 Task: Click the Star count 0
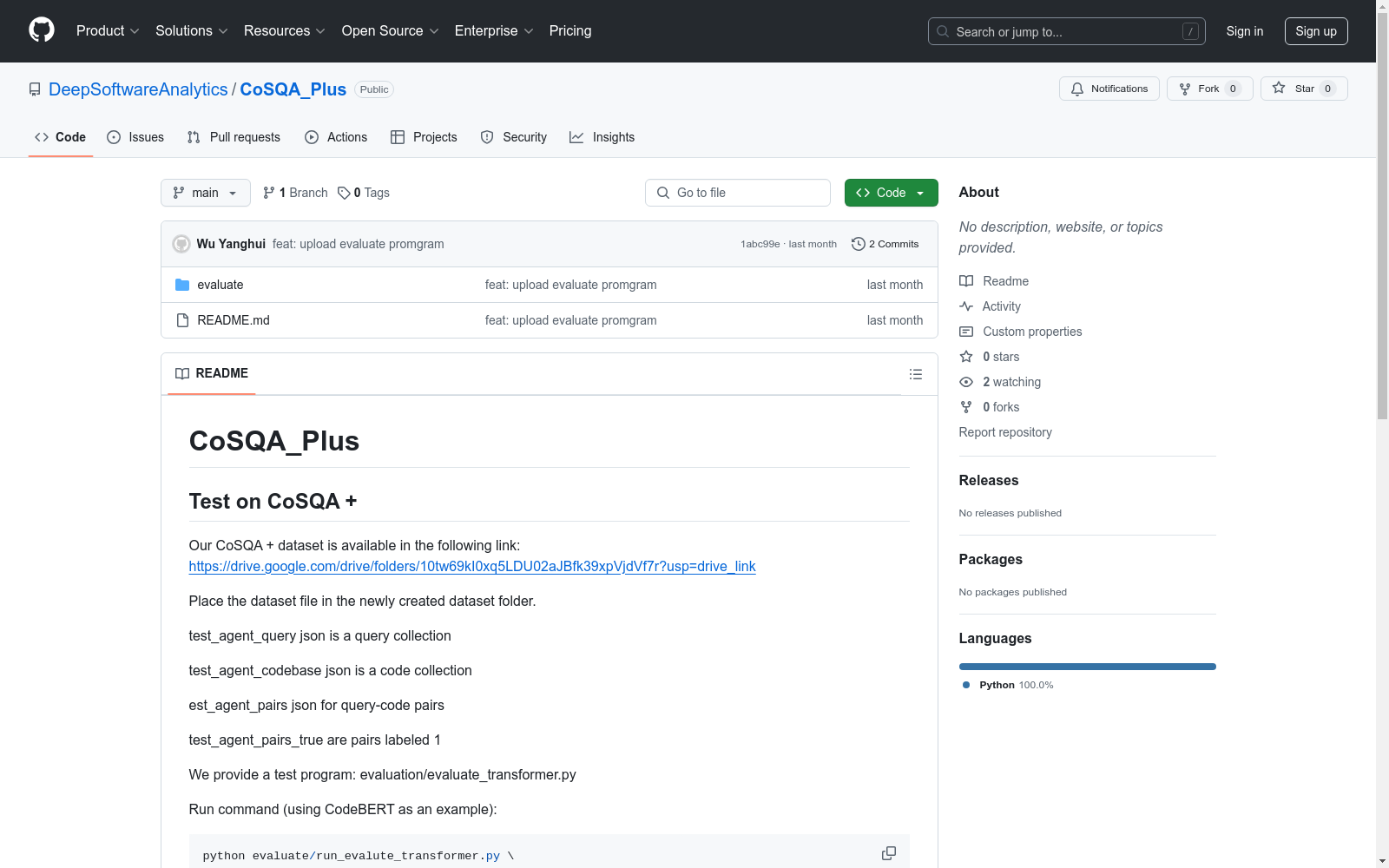pos(1327,89)
